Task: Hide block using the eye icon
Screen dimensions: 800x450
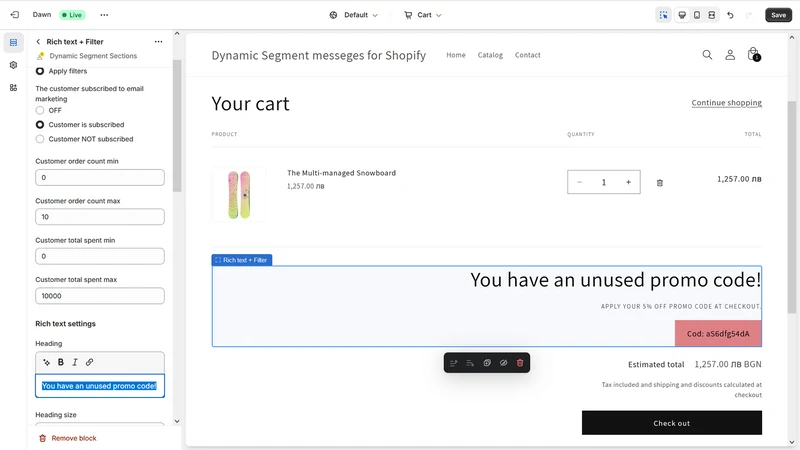Action: (x=504, y=363)
